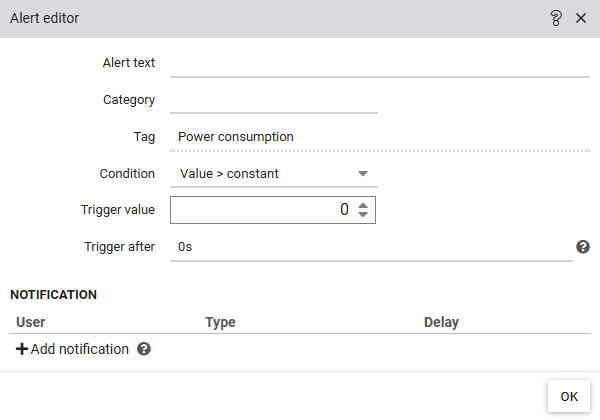Open the Condition dropdown
This screenshot has width=600, height=420.
tap(274, 174)
